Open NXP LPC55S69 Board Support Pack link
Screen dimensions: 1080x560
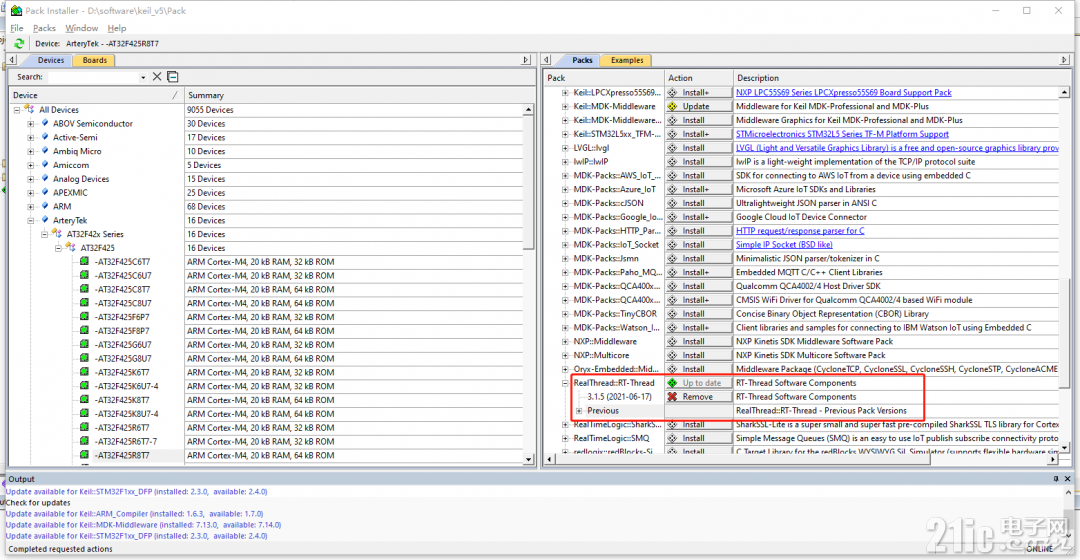click(x=843, y=92)
